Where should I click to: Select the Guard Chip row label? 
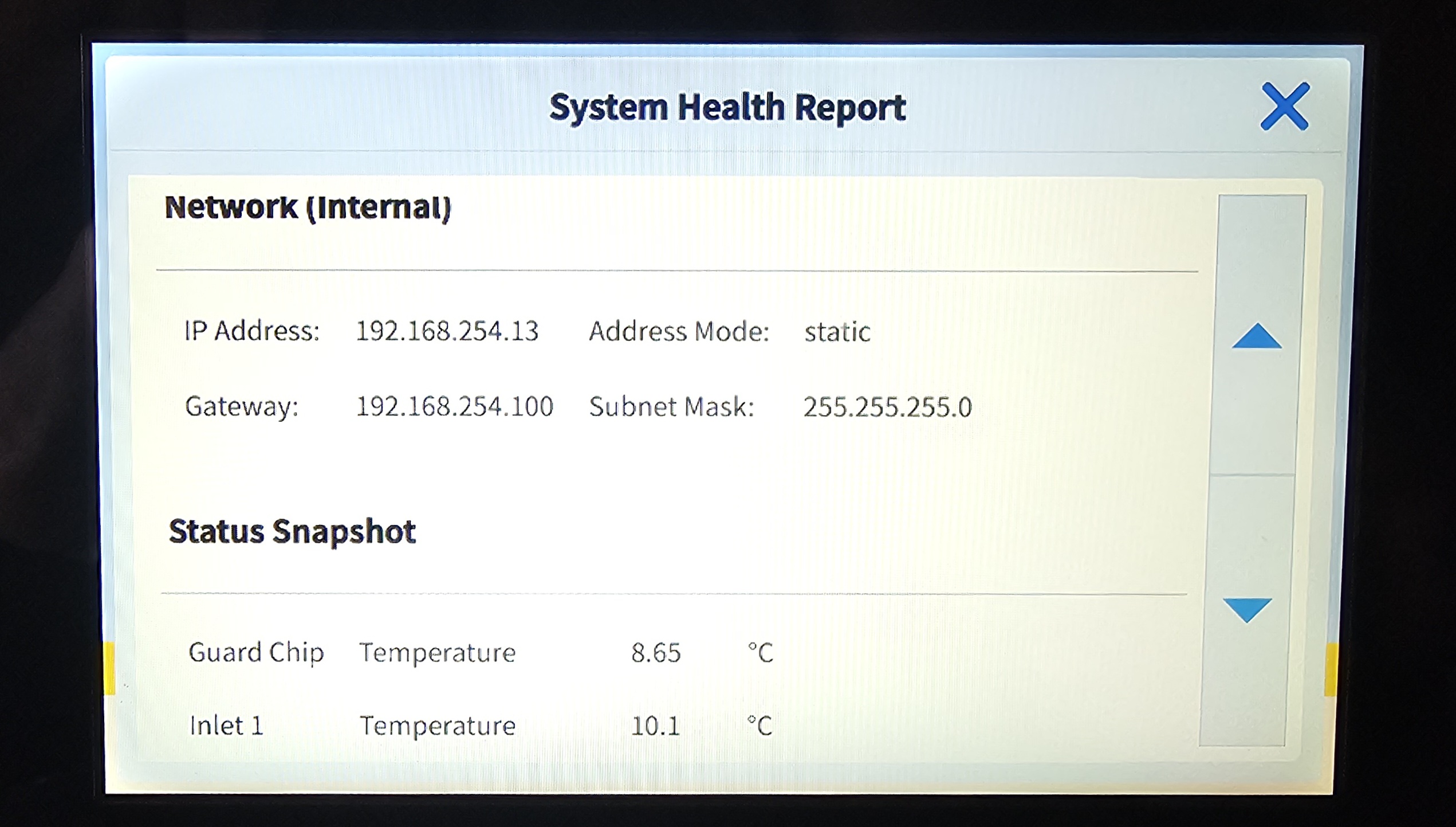click(x=256, y=653)
